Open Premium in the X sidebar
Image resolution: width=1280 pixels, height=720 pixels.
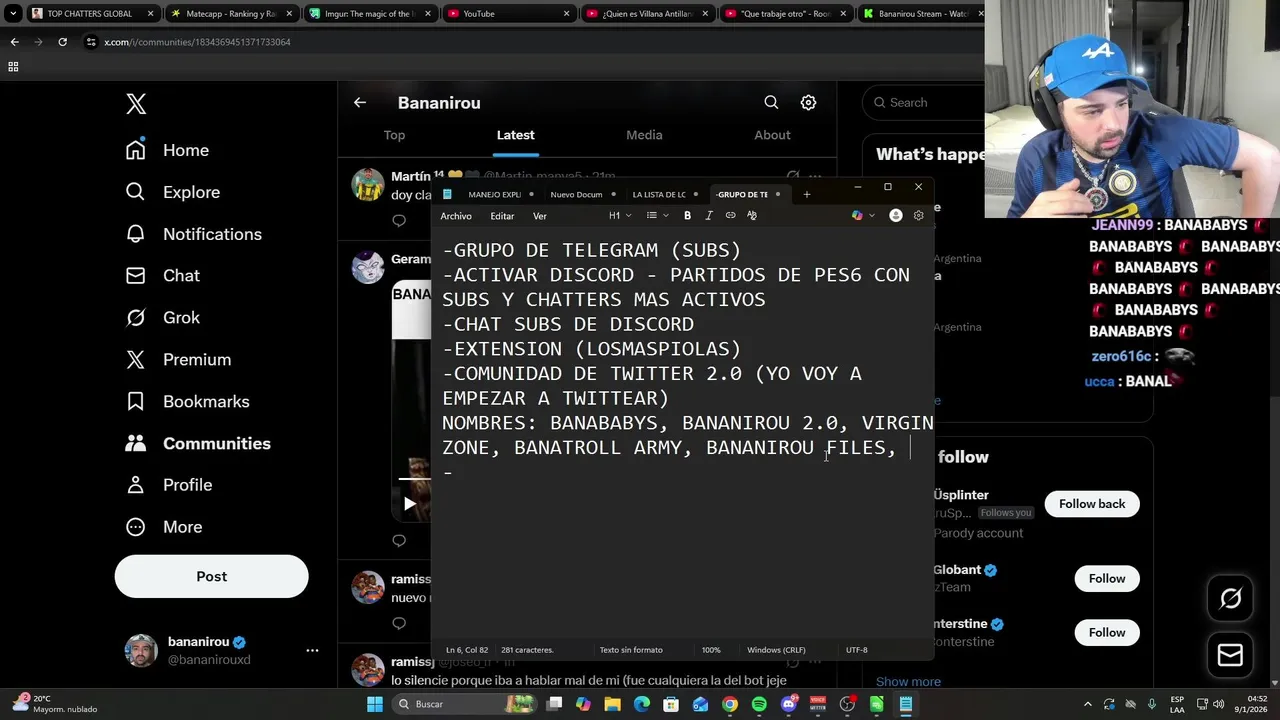coord(178,360)
